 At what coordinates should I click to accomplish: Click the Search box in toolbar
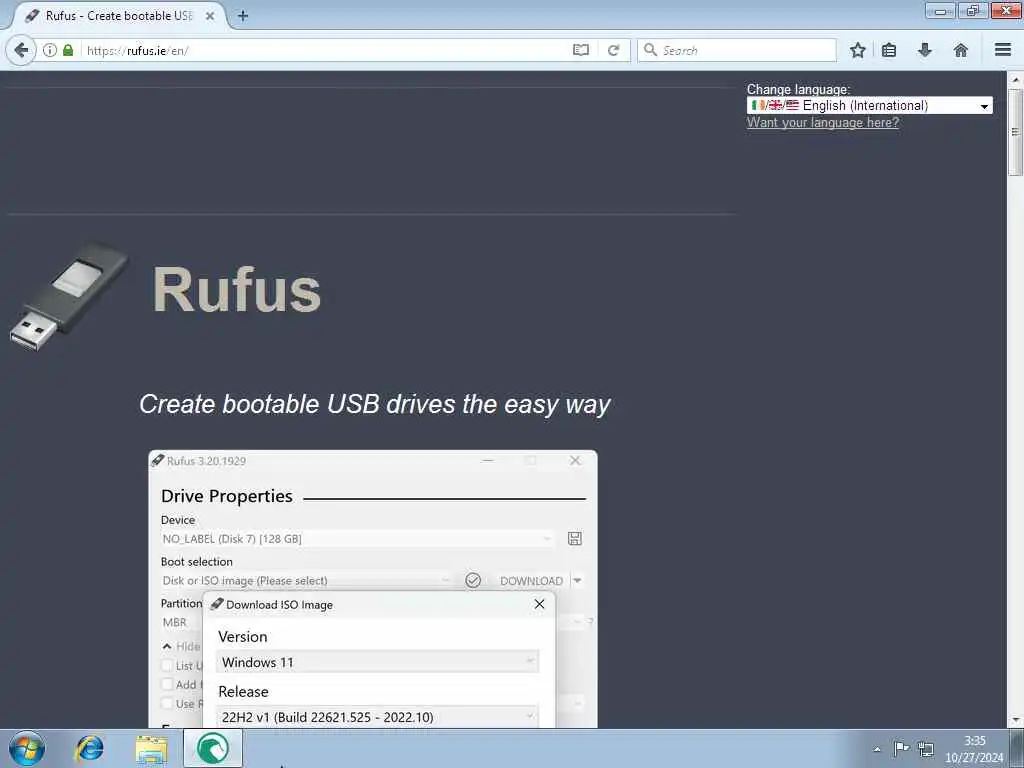point(737,50)
